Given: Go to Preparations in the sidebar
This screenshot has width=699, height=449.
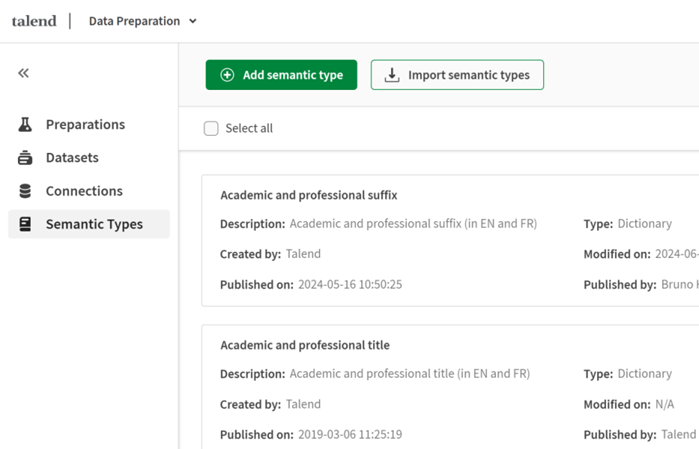Looking at the screenshot, I should click(x=85, y=125).
